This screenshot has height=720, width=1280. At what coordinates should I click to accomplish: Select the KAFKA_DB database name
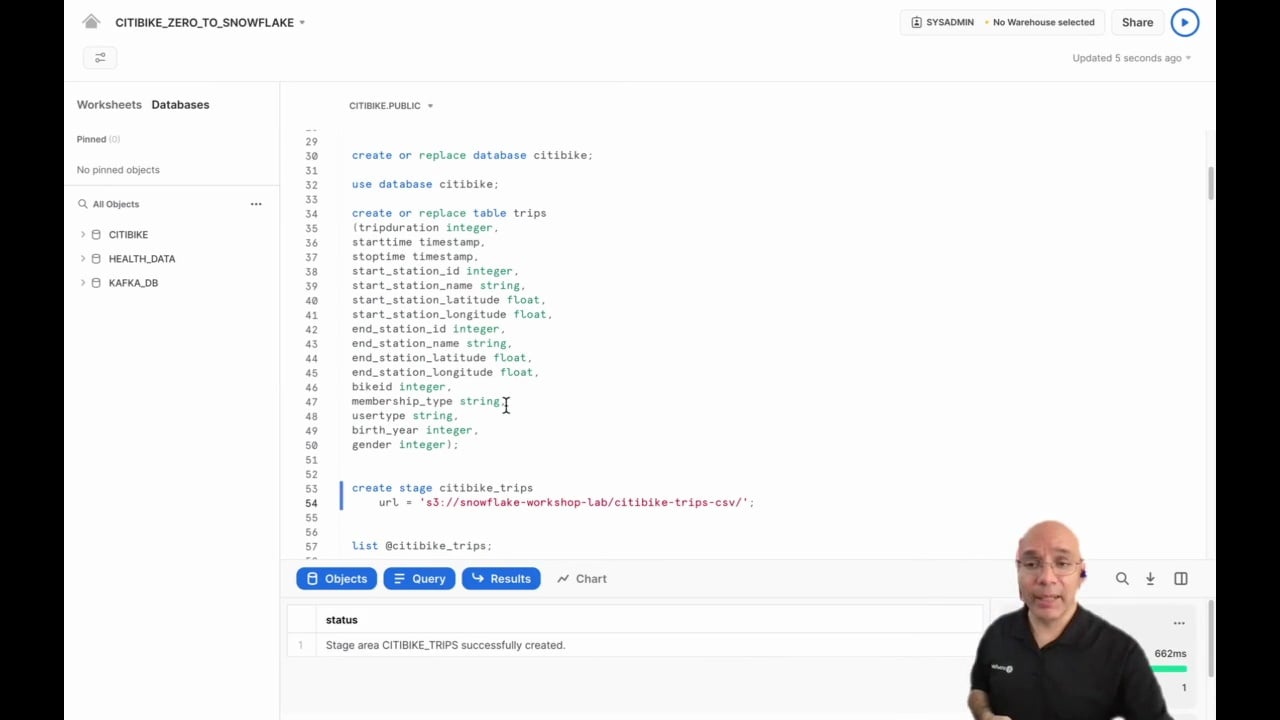pyautogui.click(x=133, y=283)
